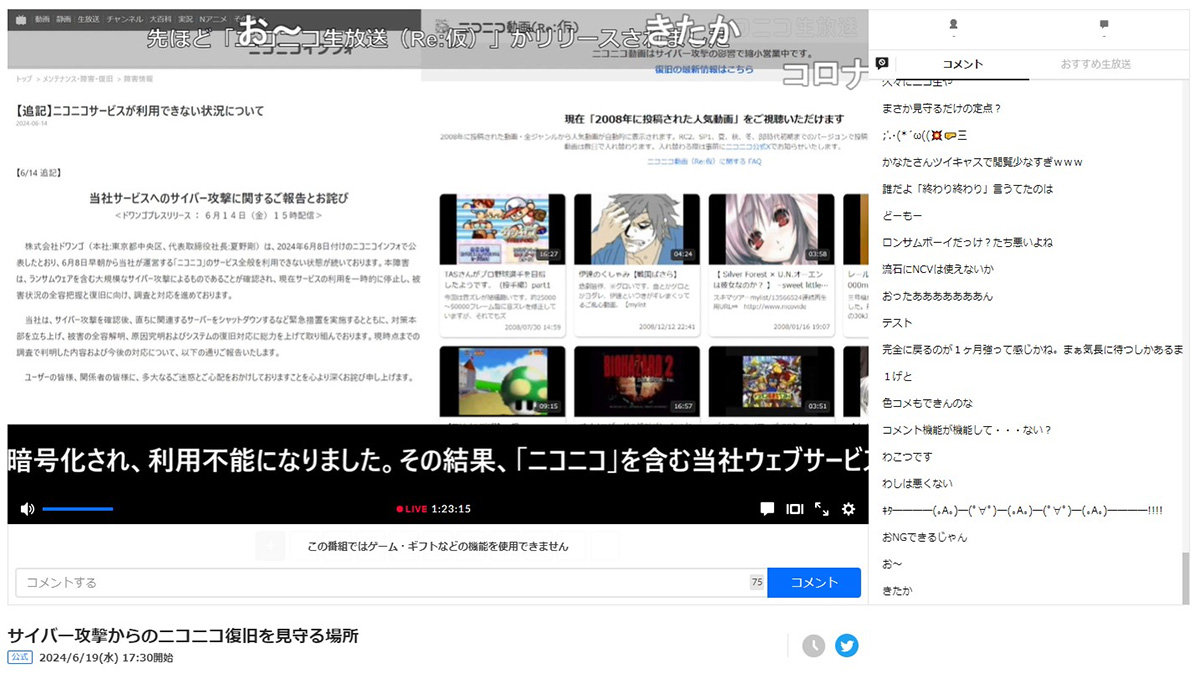Image resolution: width=1200 pixels, height=679 pixels.
Task: Click the niconico logo in top navigation
Action: pyautogui.click(x=21, y=17)
